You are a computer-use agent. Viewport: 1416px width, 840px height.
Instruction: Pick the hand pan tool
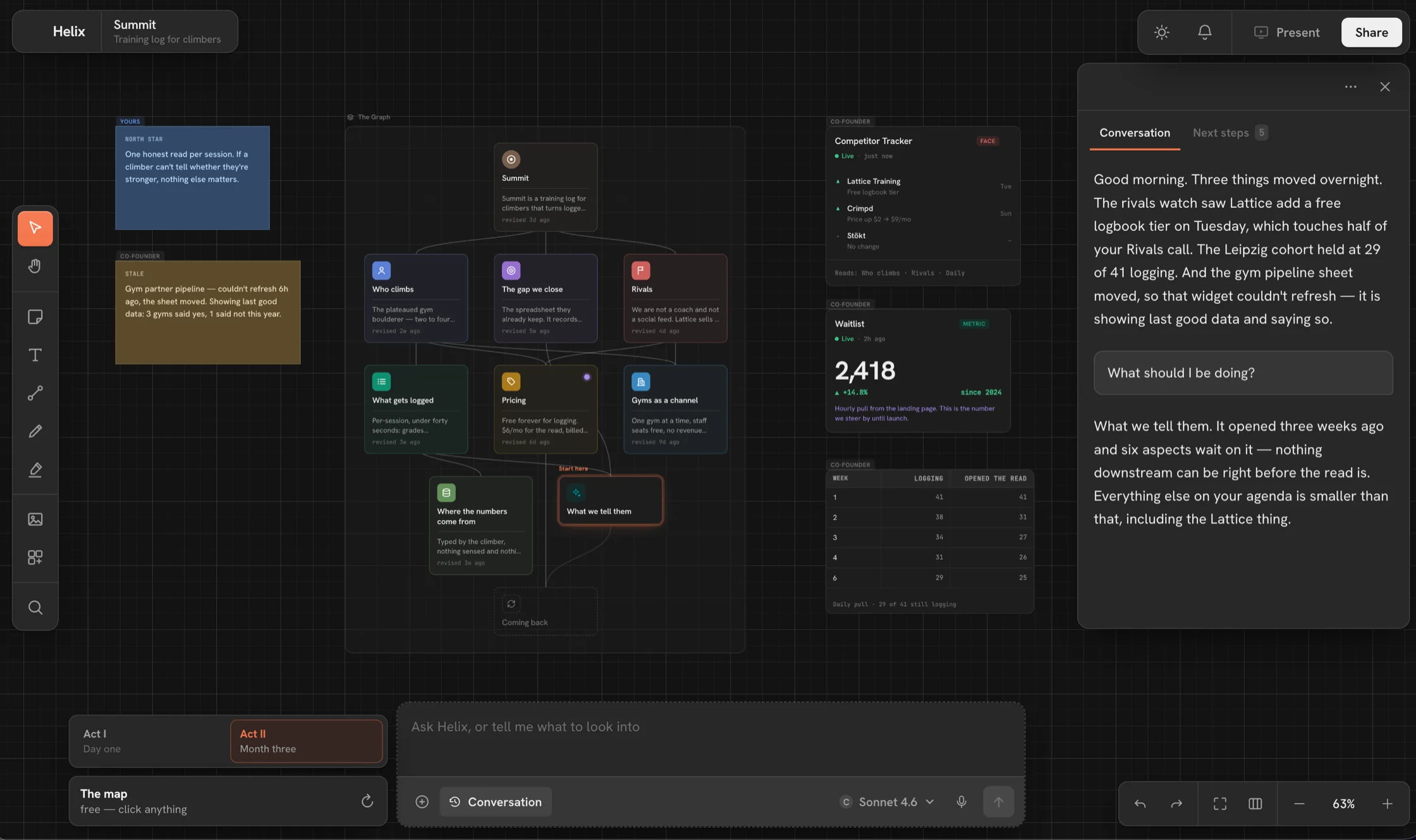click(x=35, y=266)
